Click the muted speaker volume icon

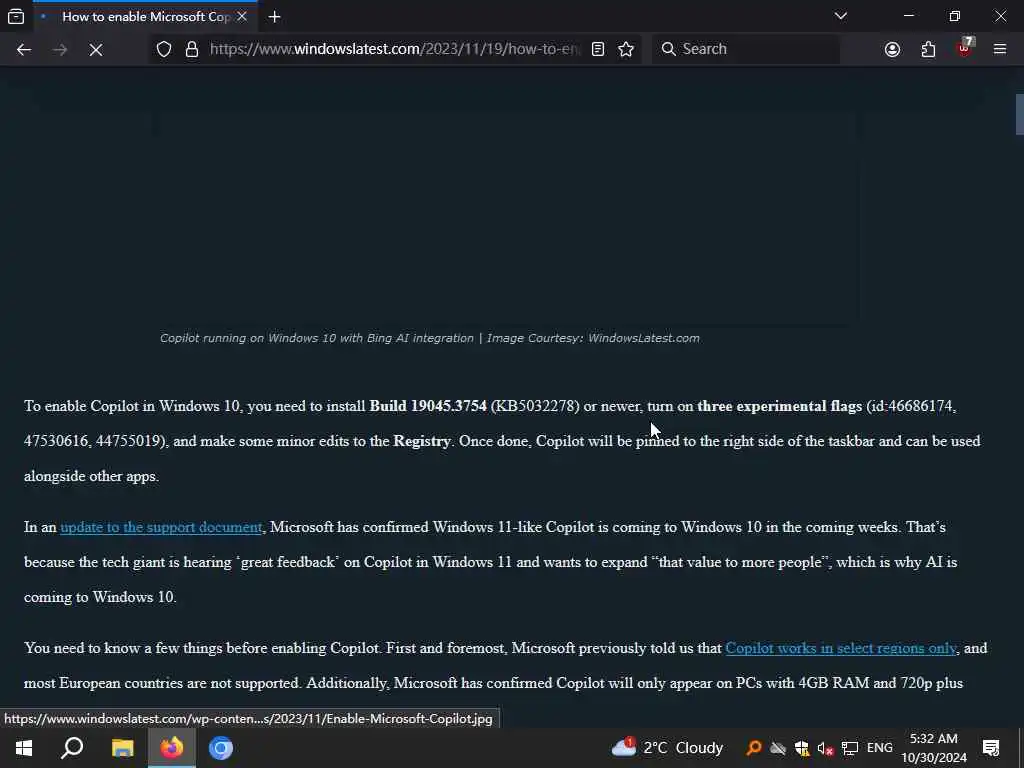pyautogui.click(x=825, y=748)
